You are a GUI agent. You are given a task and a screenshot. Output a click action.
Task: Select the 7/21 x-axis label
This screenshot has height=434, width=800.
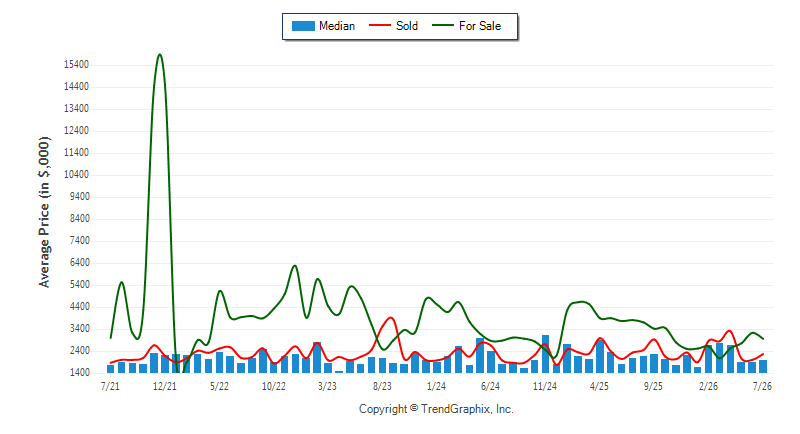(110, 386)
